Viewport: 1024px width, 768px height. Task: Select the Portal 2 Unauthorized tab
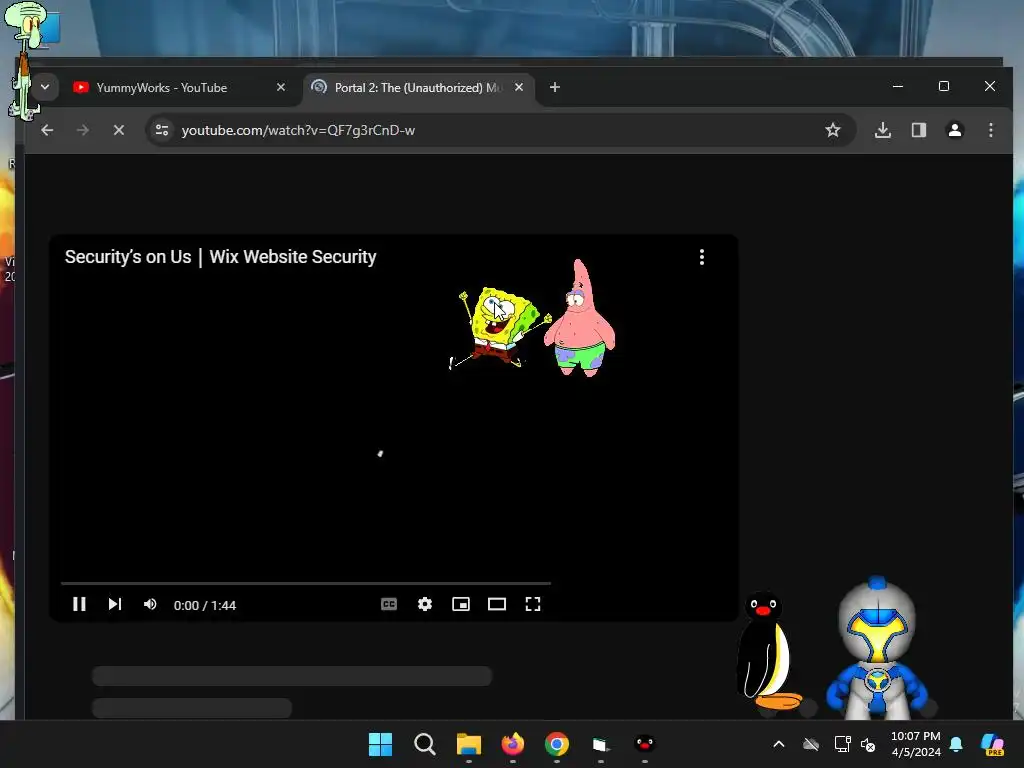point(418,88)
